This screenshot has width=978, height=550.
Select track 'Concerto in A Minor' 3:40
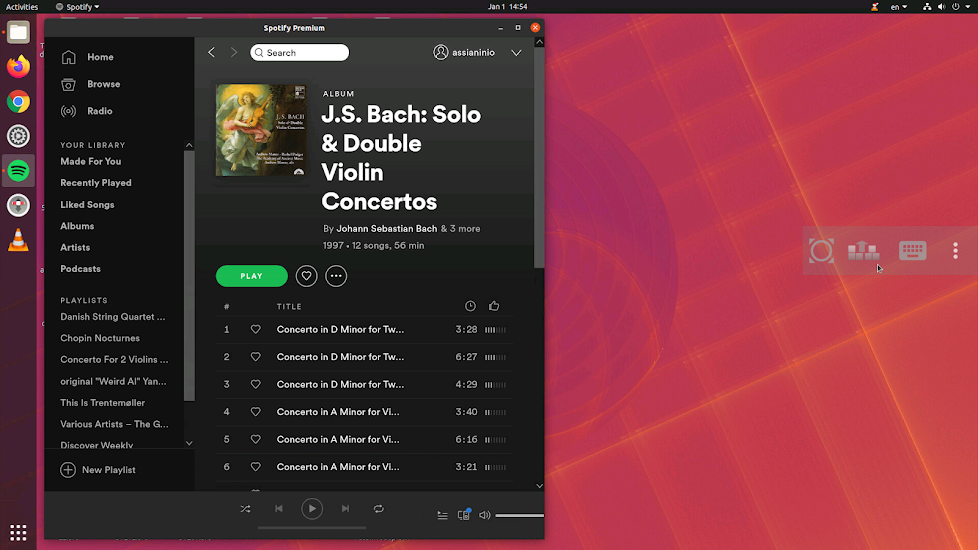click(x=364, y=412)
